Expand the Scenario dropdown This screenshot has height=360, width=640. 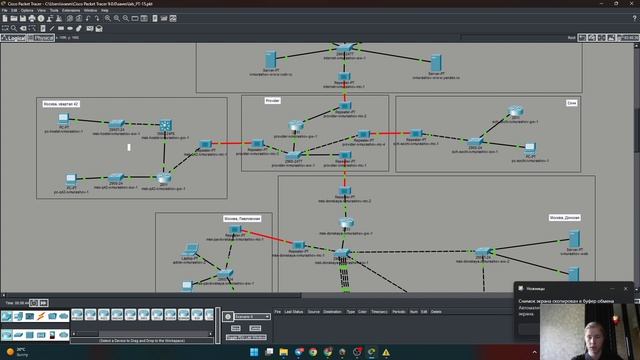pyautogui.click(x=252, y=316)
